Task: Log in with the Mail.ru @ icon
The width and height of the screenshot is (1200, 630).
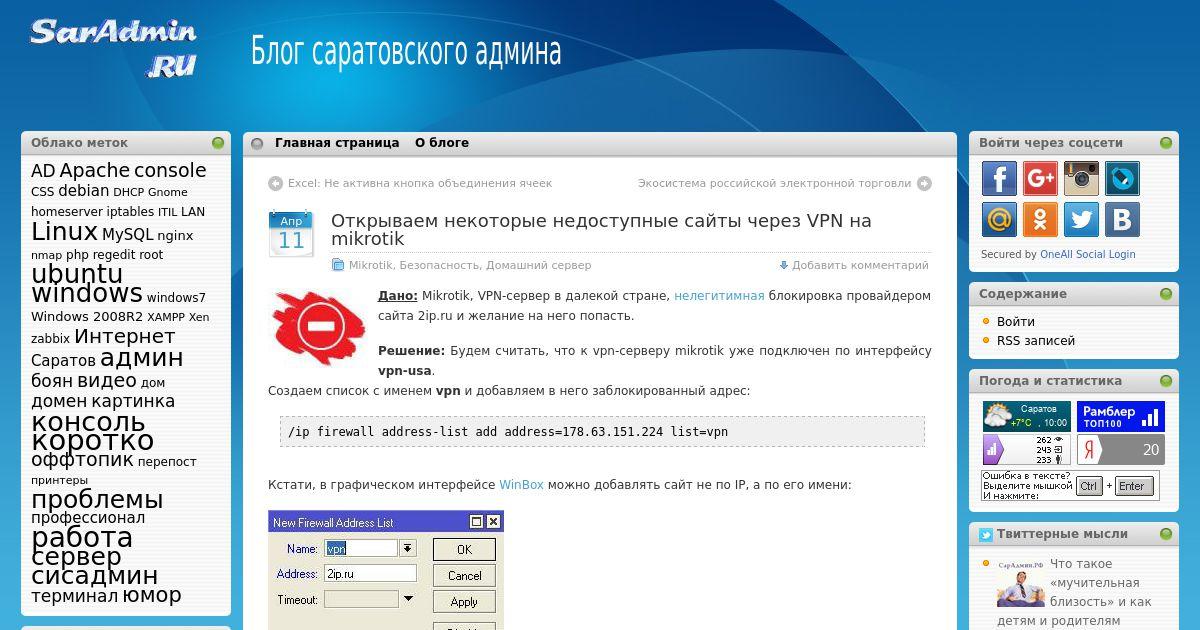Action: (x=999, y=219)
